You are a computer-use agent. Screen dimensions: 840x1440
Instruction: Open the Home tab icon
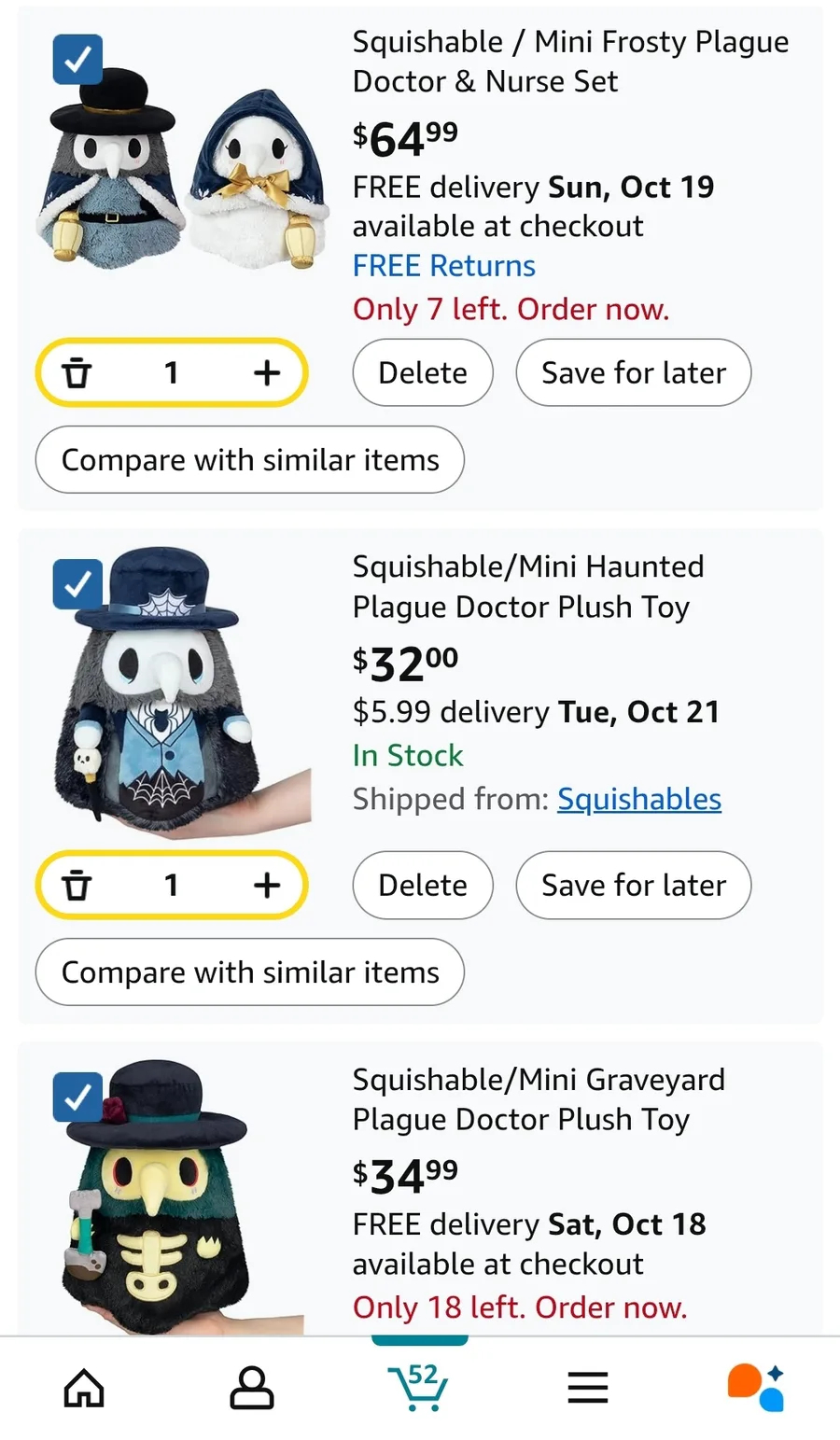pyautogui.click(x=84, y=1388)
